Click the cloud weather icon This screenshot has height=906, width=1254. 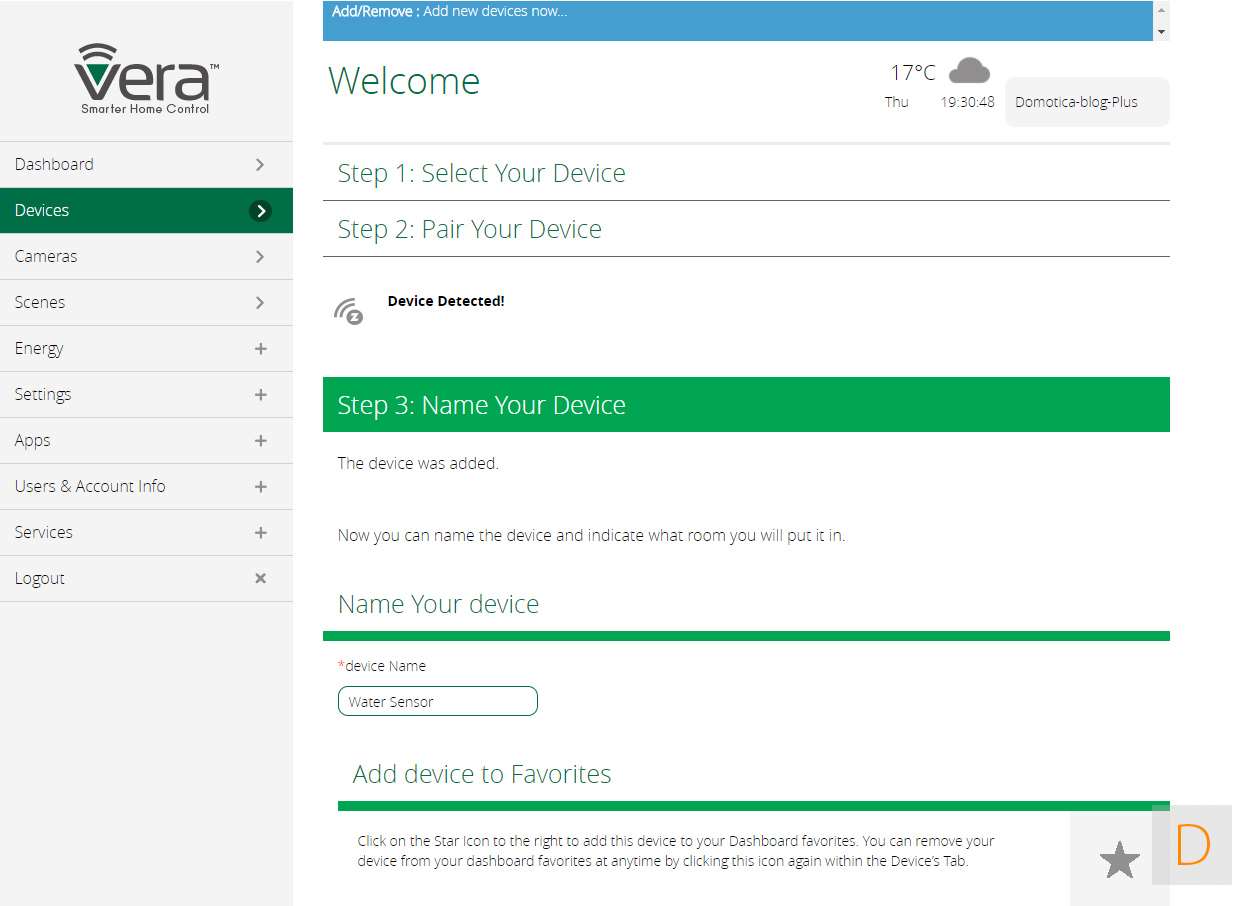point(968,71)
